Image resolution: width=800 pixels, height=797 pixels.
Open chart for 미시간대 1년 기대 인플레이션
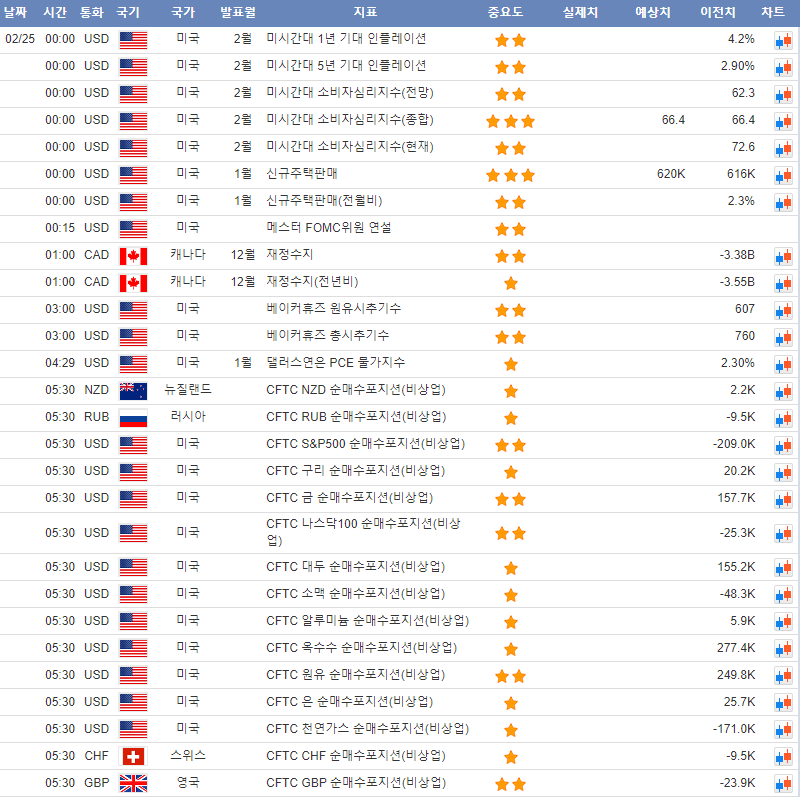pos(782,40)
